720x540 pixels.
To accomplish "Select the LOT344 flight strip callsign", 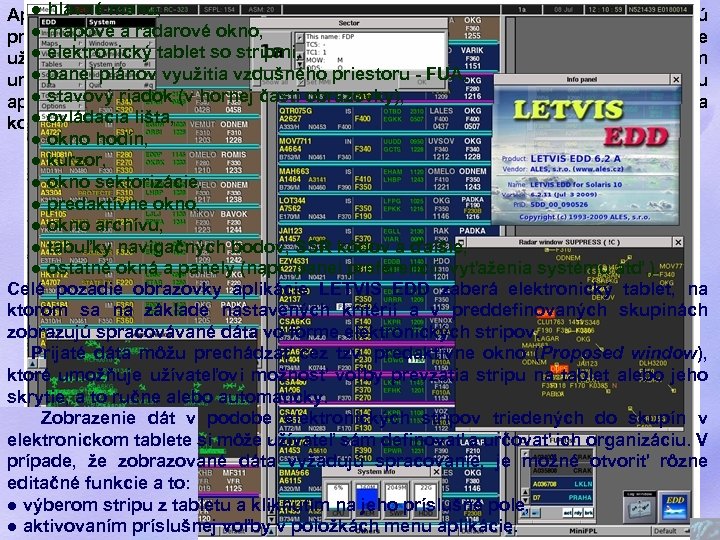I will [292, 201].
